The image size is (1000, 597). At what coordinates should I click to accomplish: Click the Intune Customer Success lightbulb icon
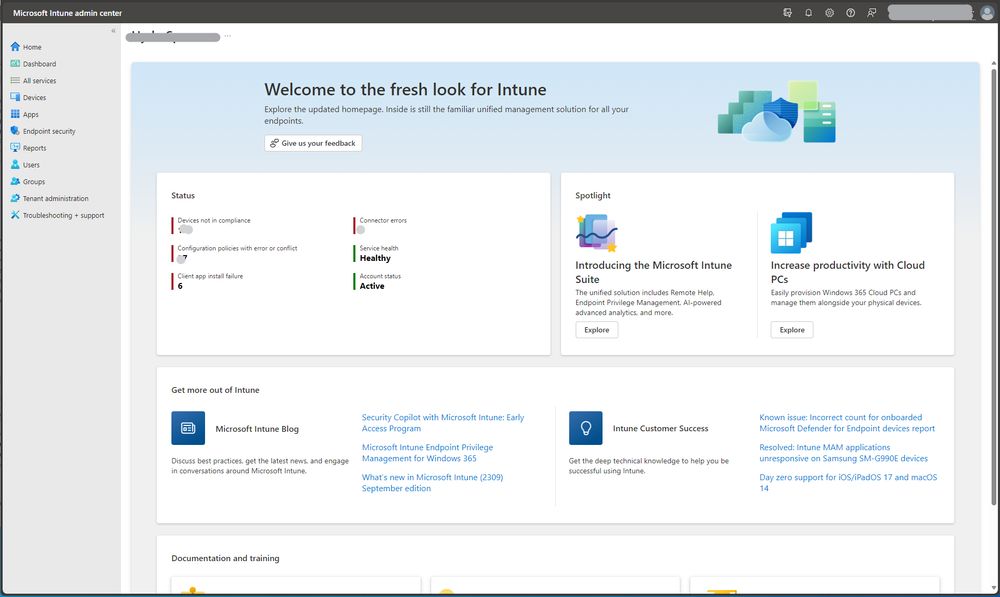point(585,428)
